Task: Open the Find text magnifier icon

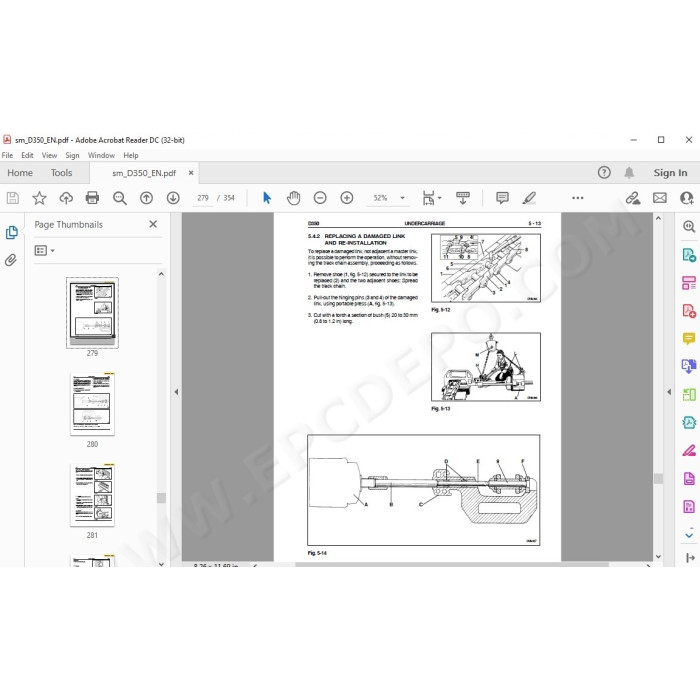Action: coord(119,198)
